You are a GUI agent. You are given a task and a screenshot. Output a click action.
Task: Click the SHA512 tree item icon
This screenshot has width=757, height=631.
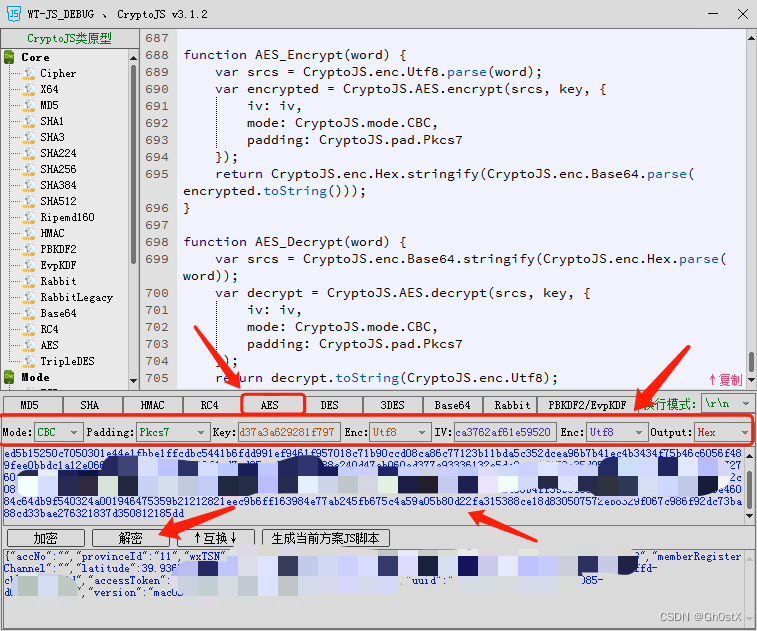(29, 201)
